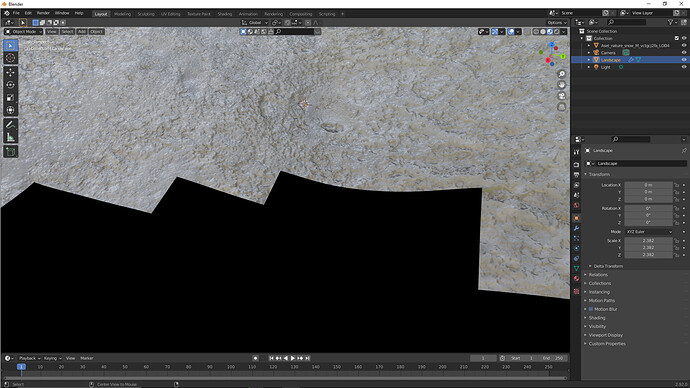Screen dimensions: 690x388
Task: Open the timeline Playback menu
Action: point(29,358)
